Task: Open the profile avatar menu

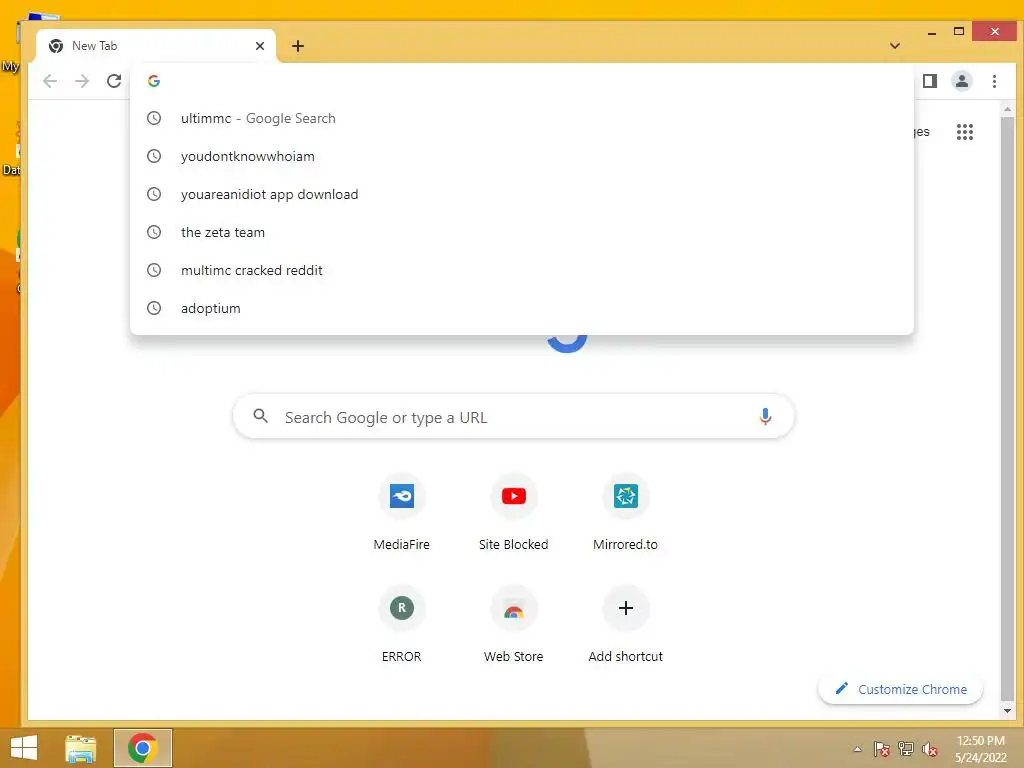Action: click(x=961, y=81)
